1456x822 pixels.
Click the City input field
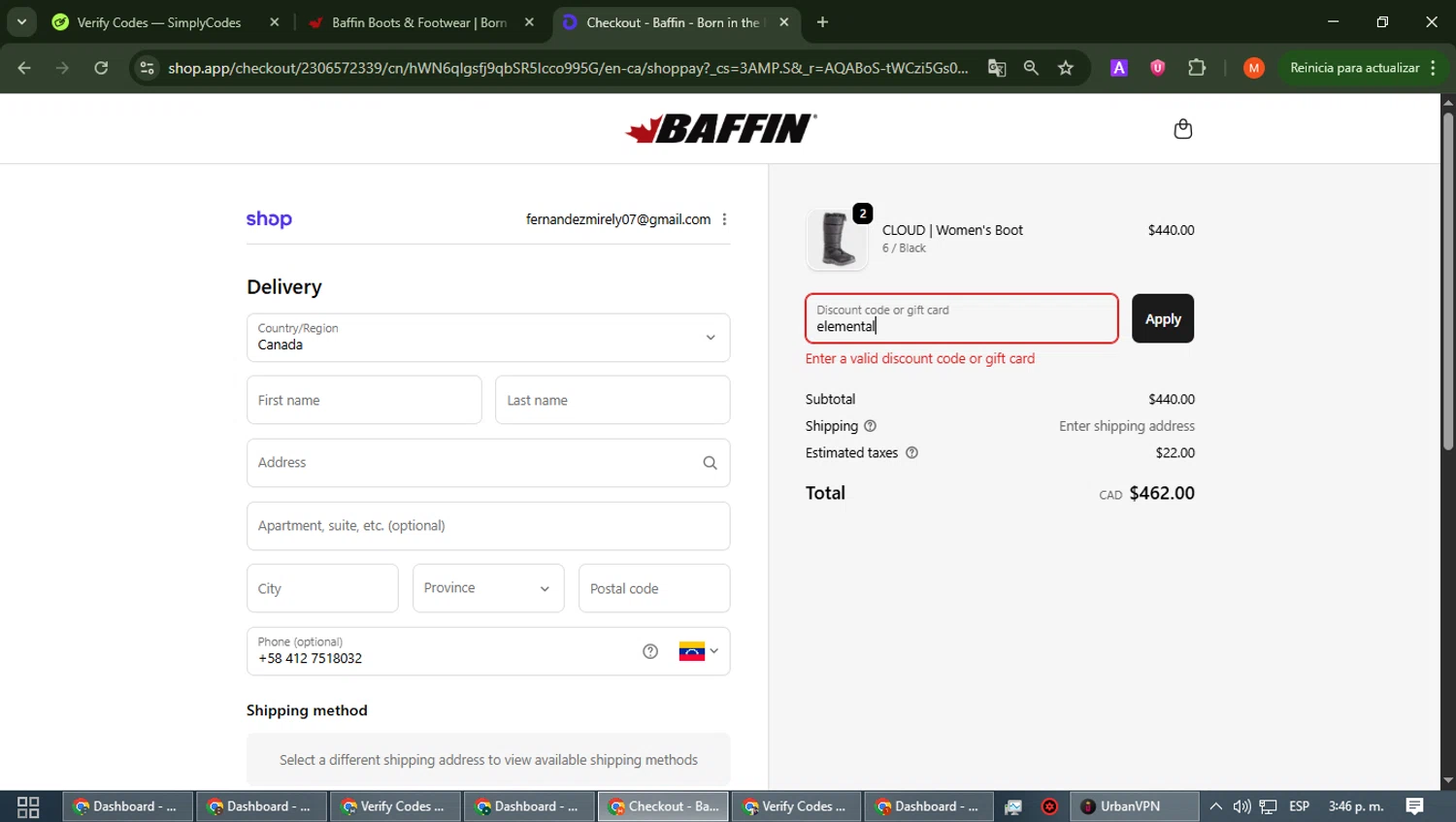tap(322, 588)
